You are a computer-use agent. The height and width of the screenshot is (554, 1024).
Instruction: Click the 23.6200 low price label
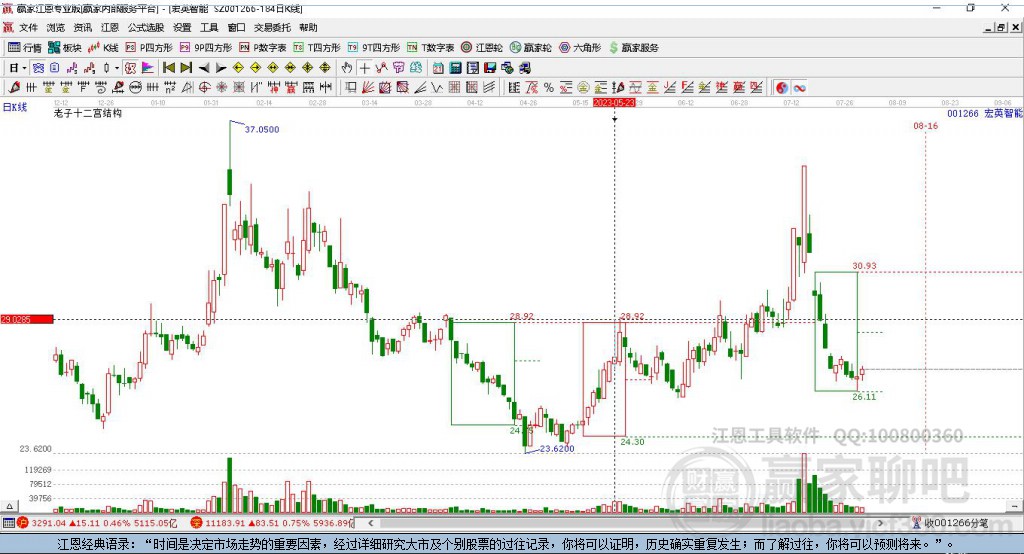557,449
